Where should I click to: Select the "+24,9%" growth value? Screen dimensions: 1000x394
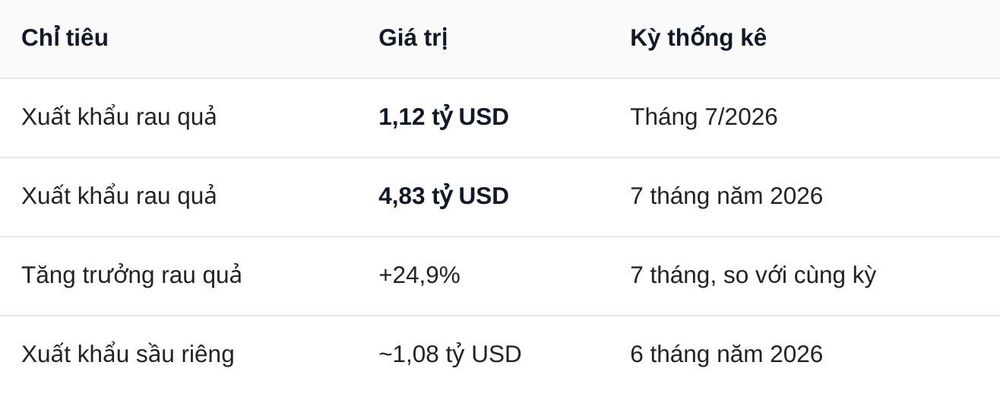click(x=419, y=275)
